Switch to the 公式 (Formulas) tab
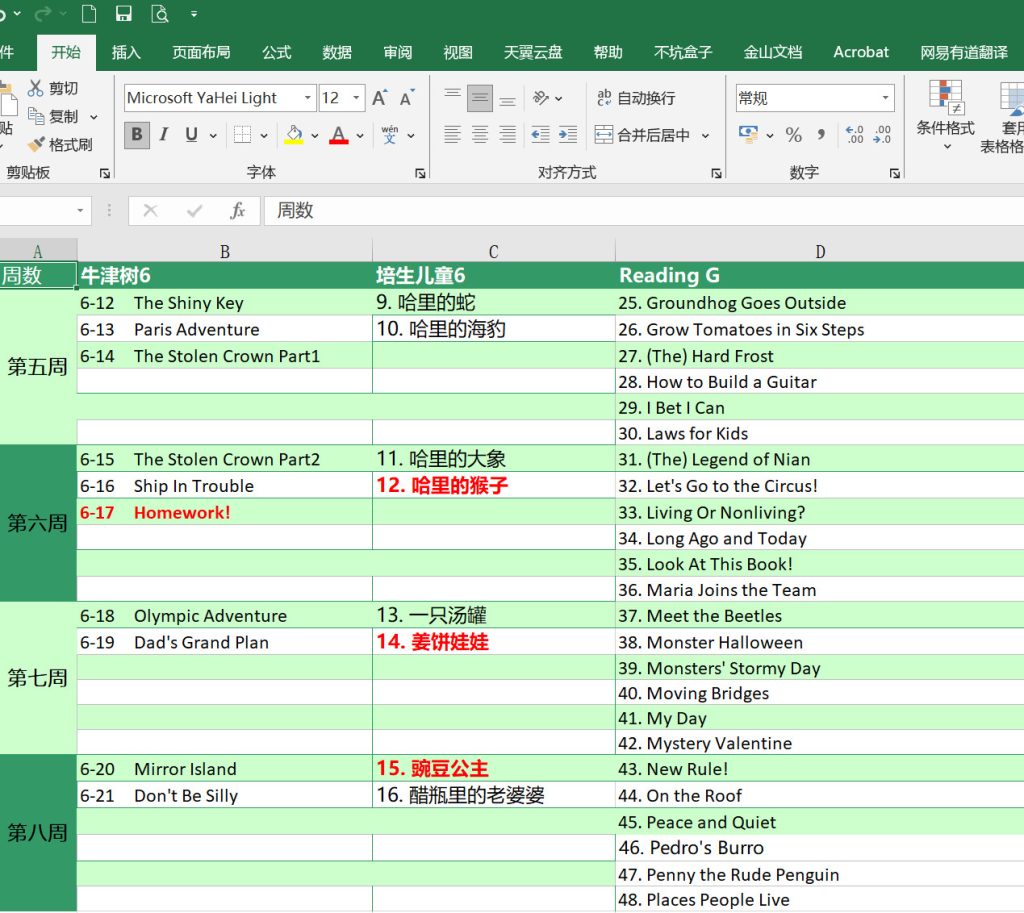The image size is (1024, 913). point(277,52)
